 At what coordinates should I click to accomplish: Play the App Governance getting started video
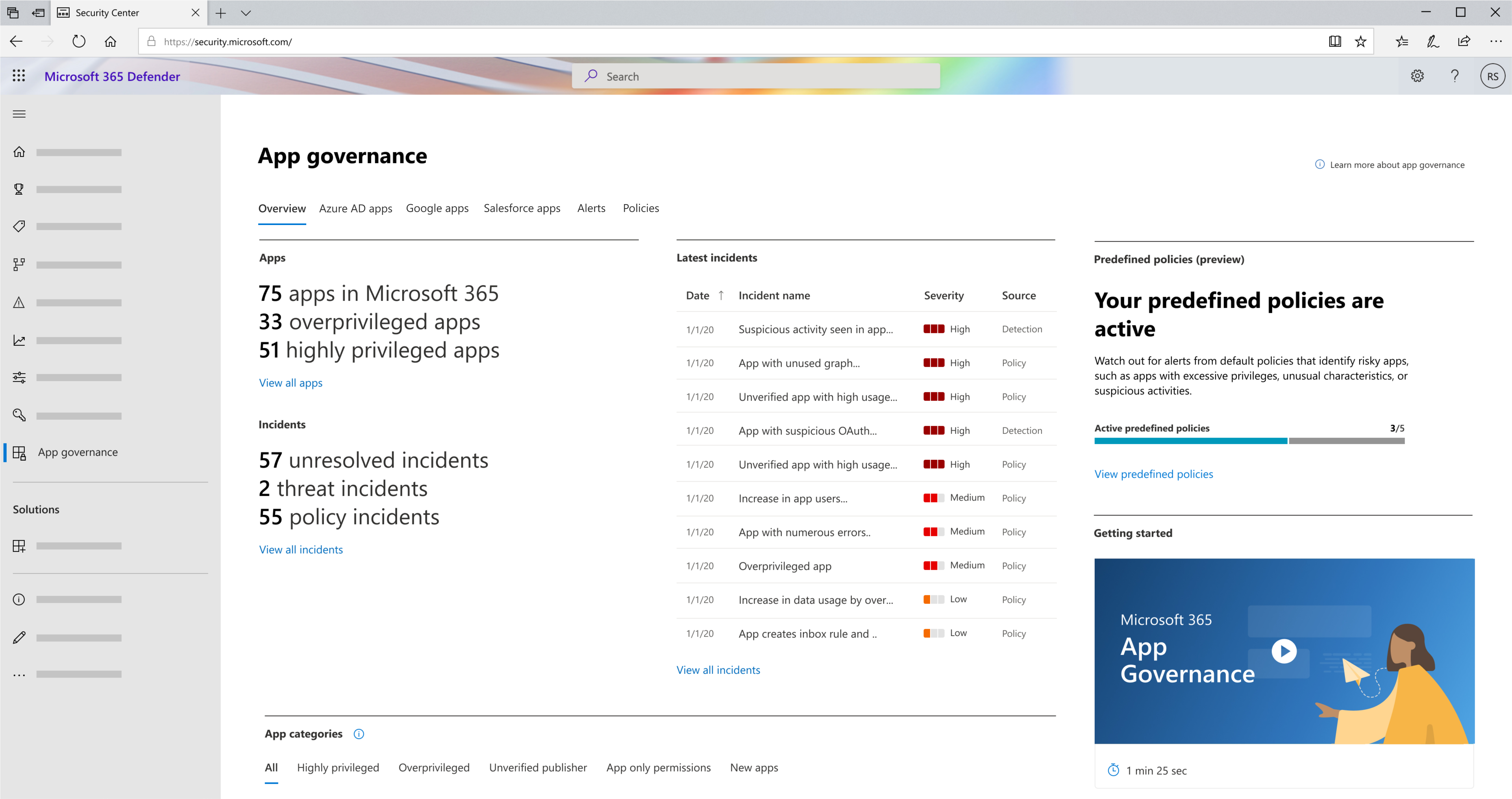click(1284, 651)
